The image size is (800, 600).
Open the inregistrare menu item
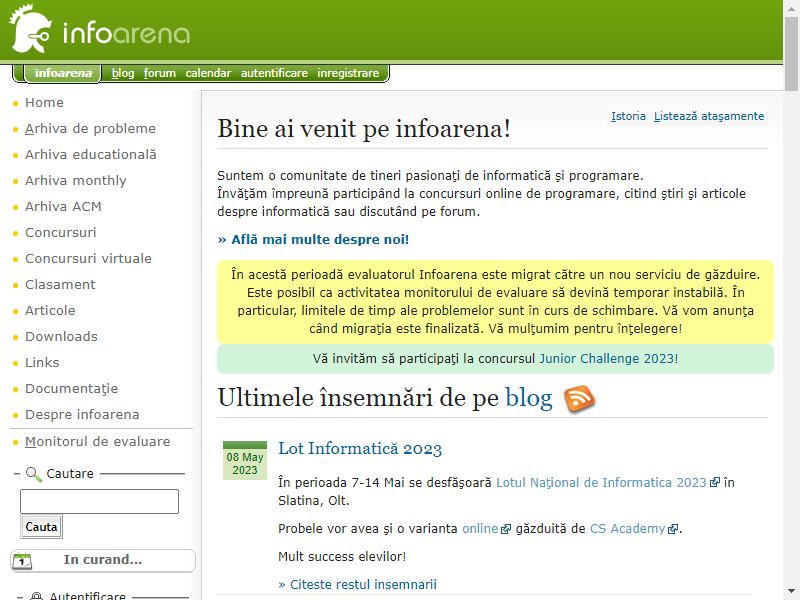(x=348, y=73)
